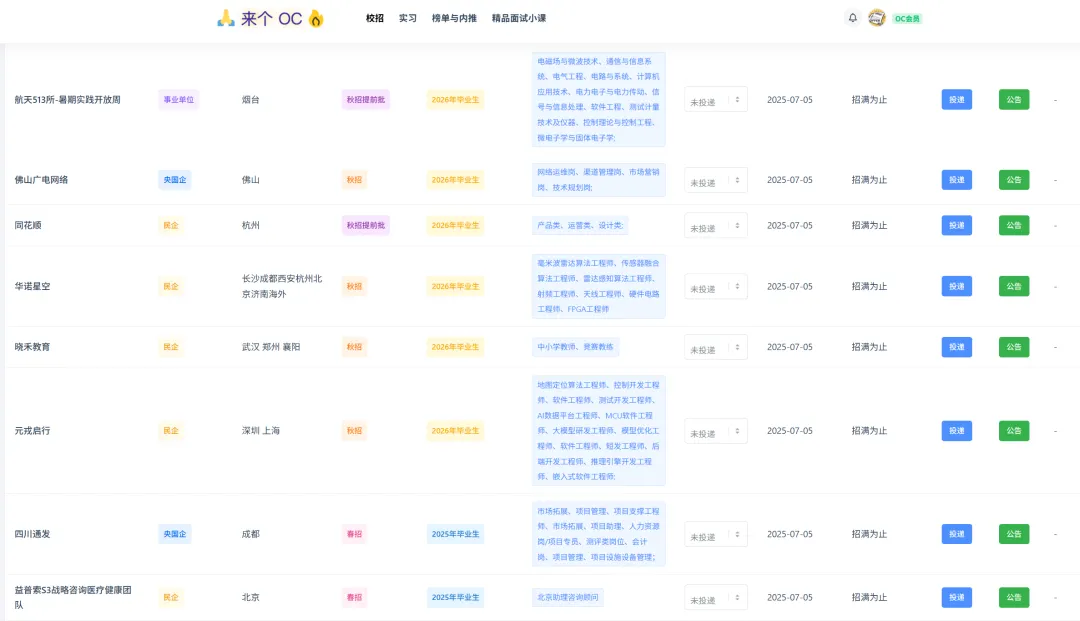
Task: Switch to the 实习 tab
Action: pos(408,18)
